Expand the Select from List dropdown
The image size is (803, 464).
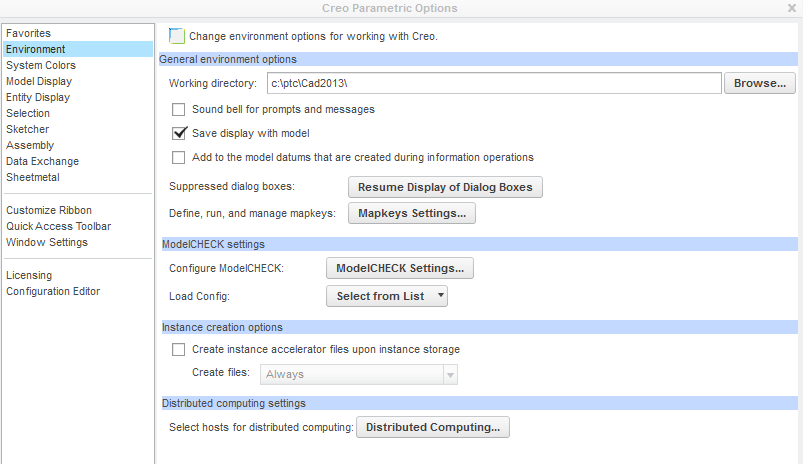(387, 296)
